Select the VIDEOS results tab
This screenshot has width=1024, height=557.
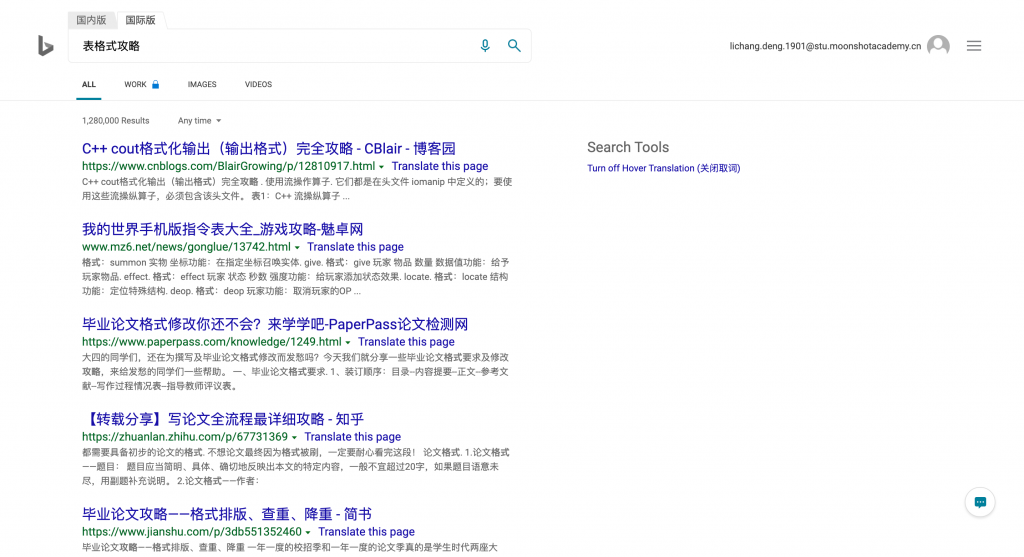(x=258, y=84)
